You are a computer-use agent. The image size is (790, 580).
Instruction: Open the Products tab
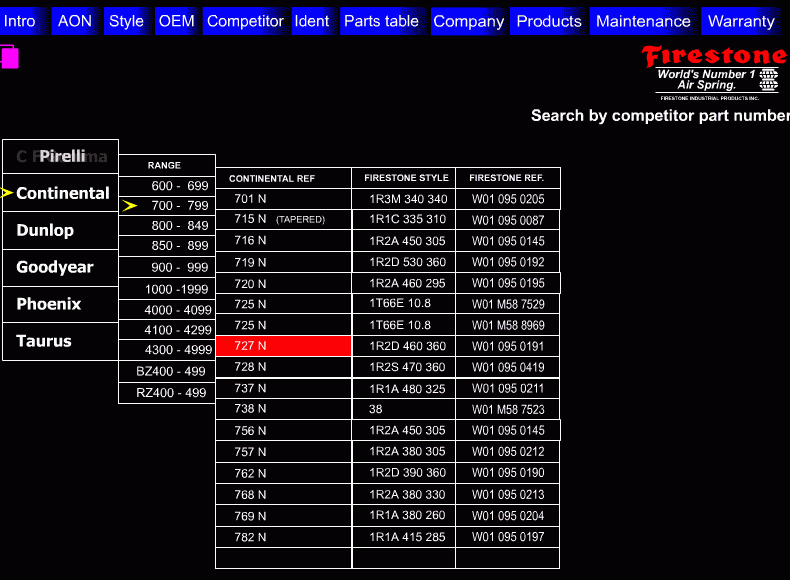click(549, 21)
